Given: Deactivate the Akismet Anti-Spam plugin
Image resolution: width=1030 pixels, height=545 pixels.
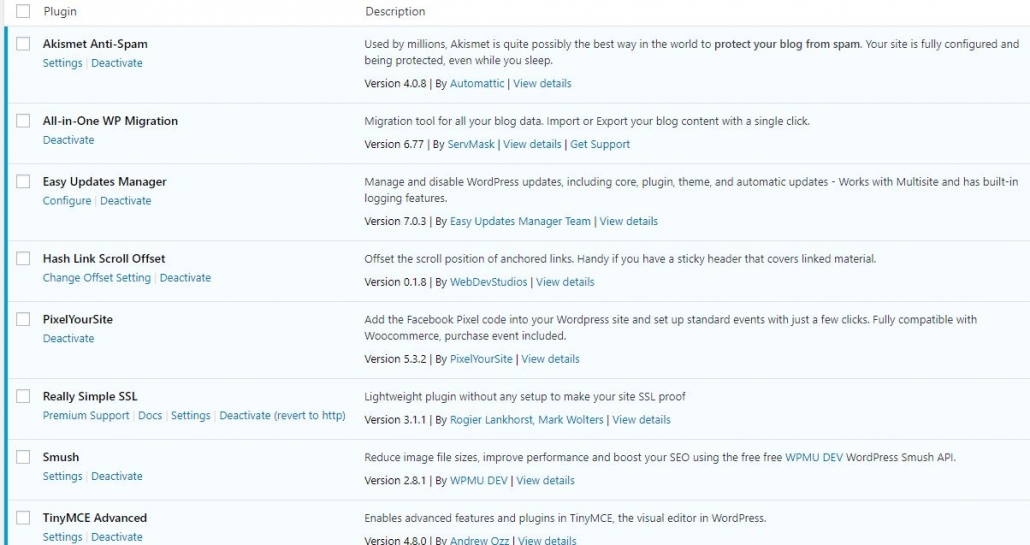Looking at the screenshot, I should [x=117, y=63].
